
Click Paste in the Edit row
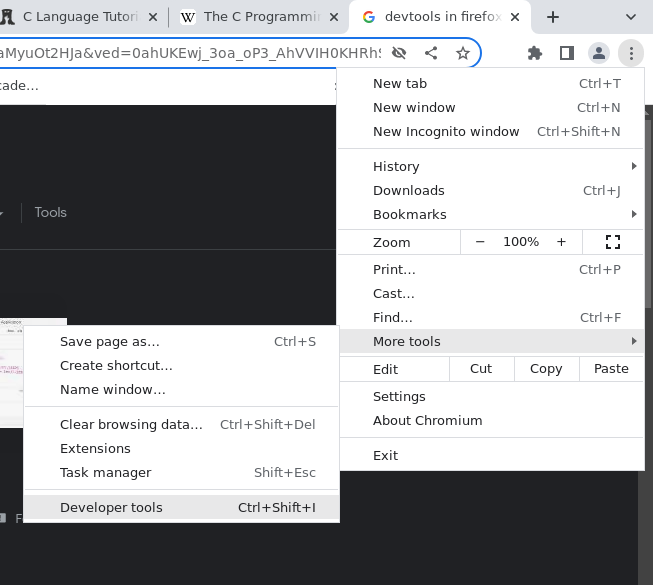(x=611, y=369)
